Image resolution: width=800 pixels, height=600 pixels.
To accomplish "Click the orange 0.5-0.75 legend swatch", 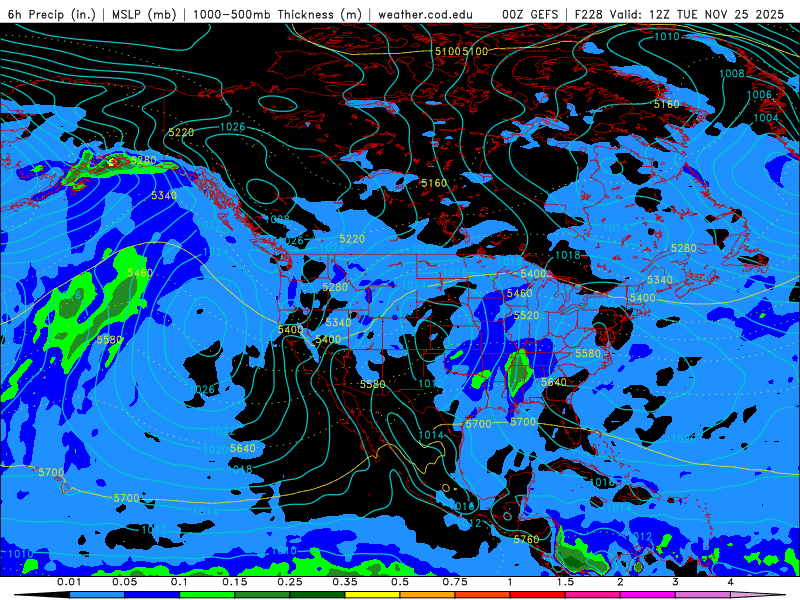I will (x=428, y=595).
